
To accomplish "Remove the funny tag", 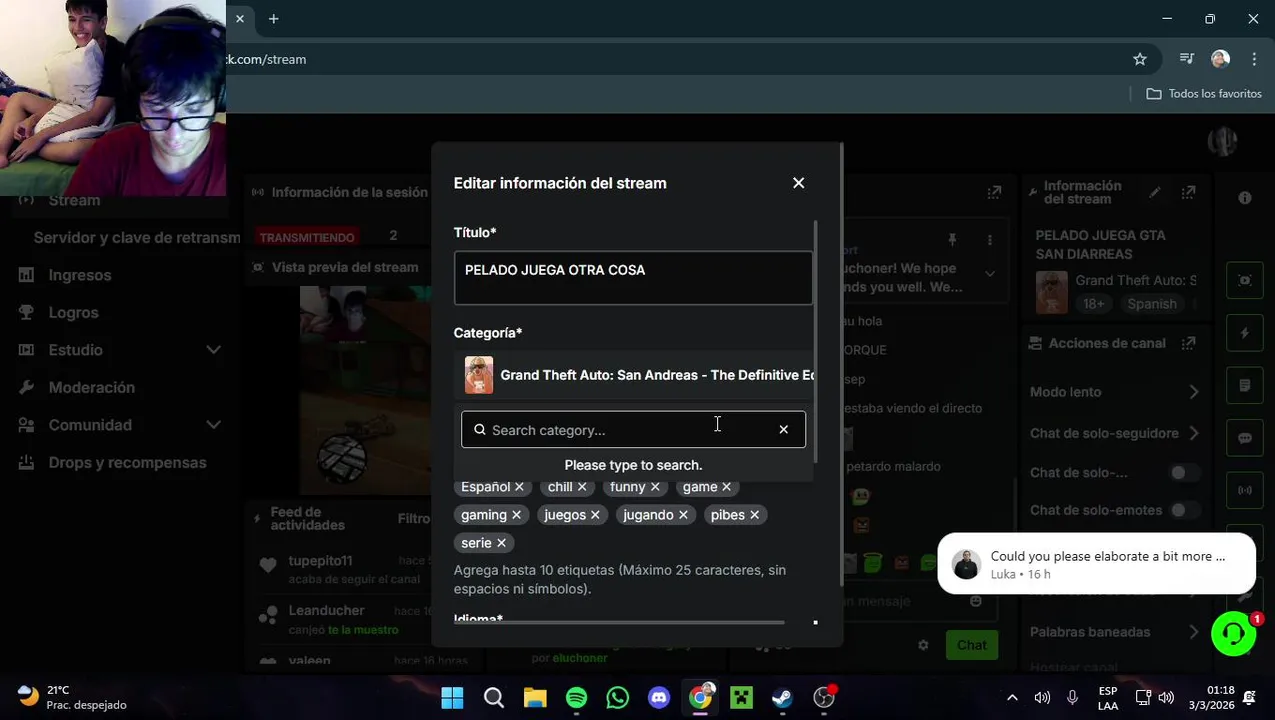I will [655, 487].
